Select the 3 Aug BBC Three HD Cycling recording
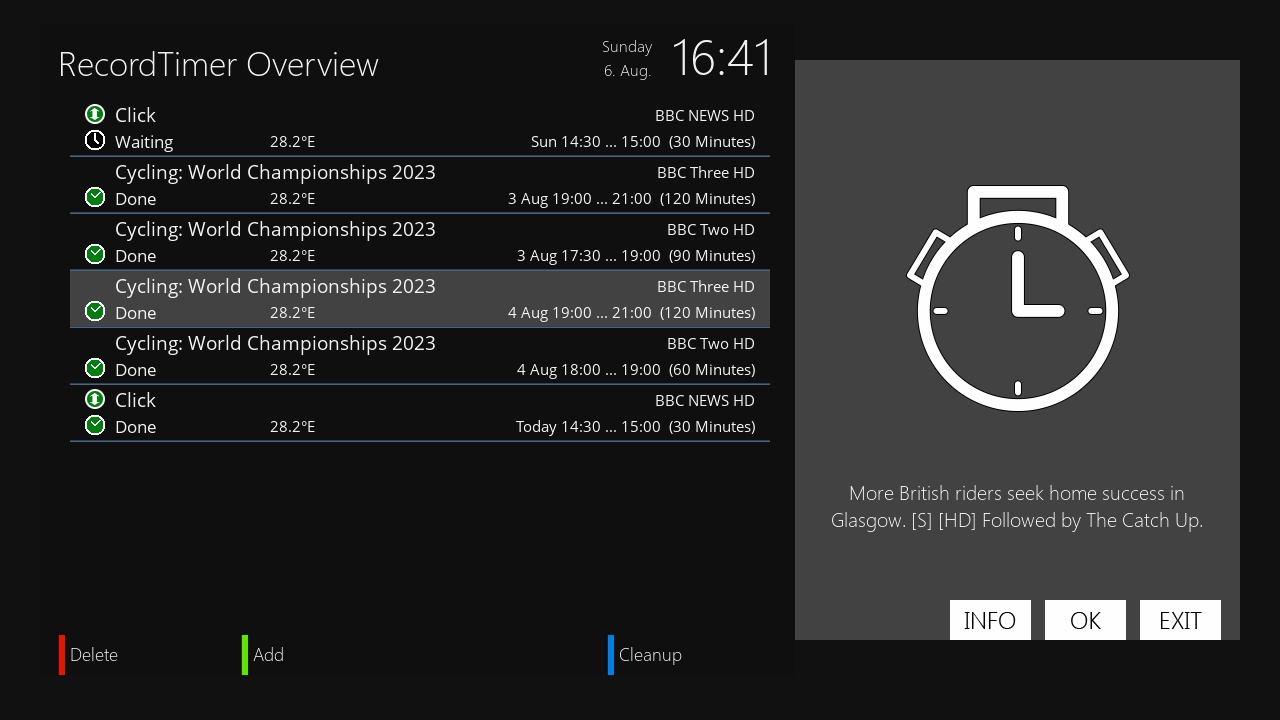Screen dimensions: 1280x720 [420, 184]
